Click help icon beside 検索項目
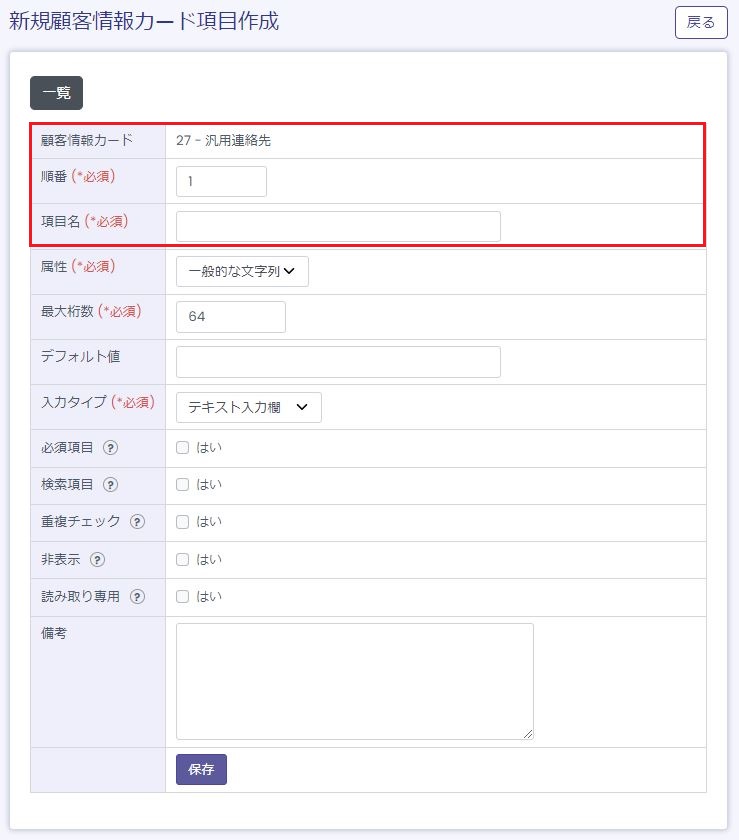This screenshot has width=739, height=840. [111, 485]
